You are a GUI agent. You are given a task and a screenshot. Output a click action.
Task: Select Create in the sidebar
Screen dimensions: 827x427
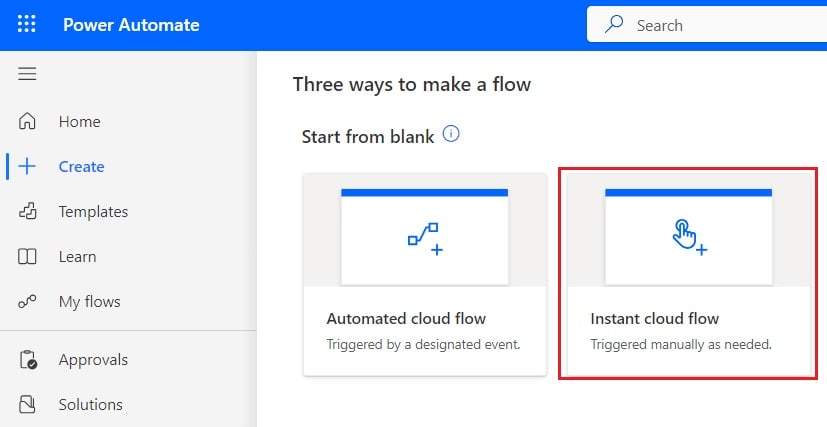pyautogui.click(x=81, y=167)
